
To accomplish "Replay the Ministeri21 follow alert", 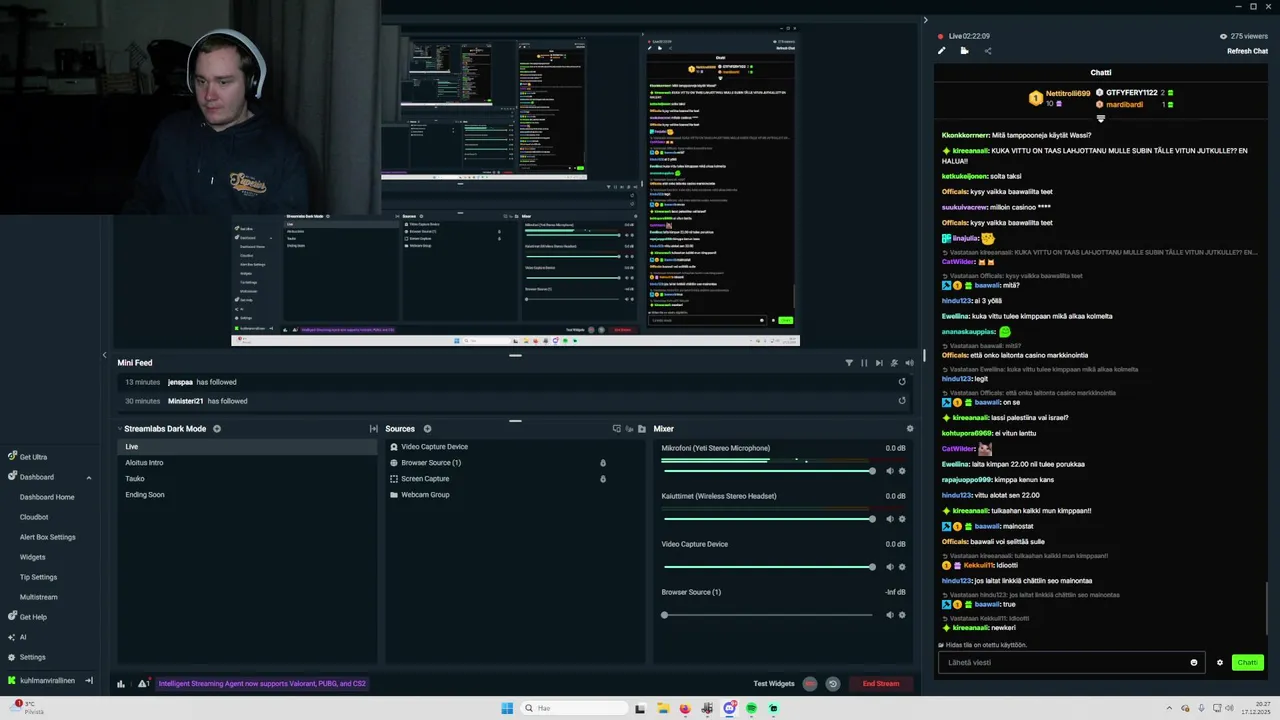I will point(902,401).
